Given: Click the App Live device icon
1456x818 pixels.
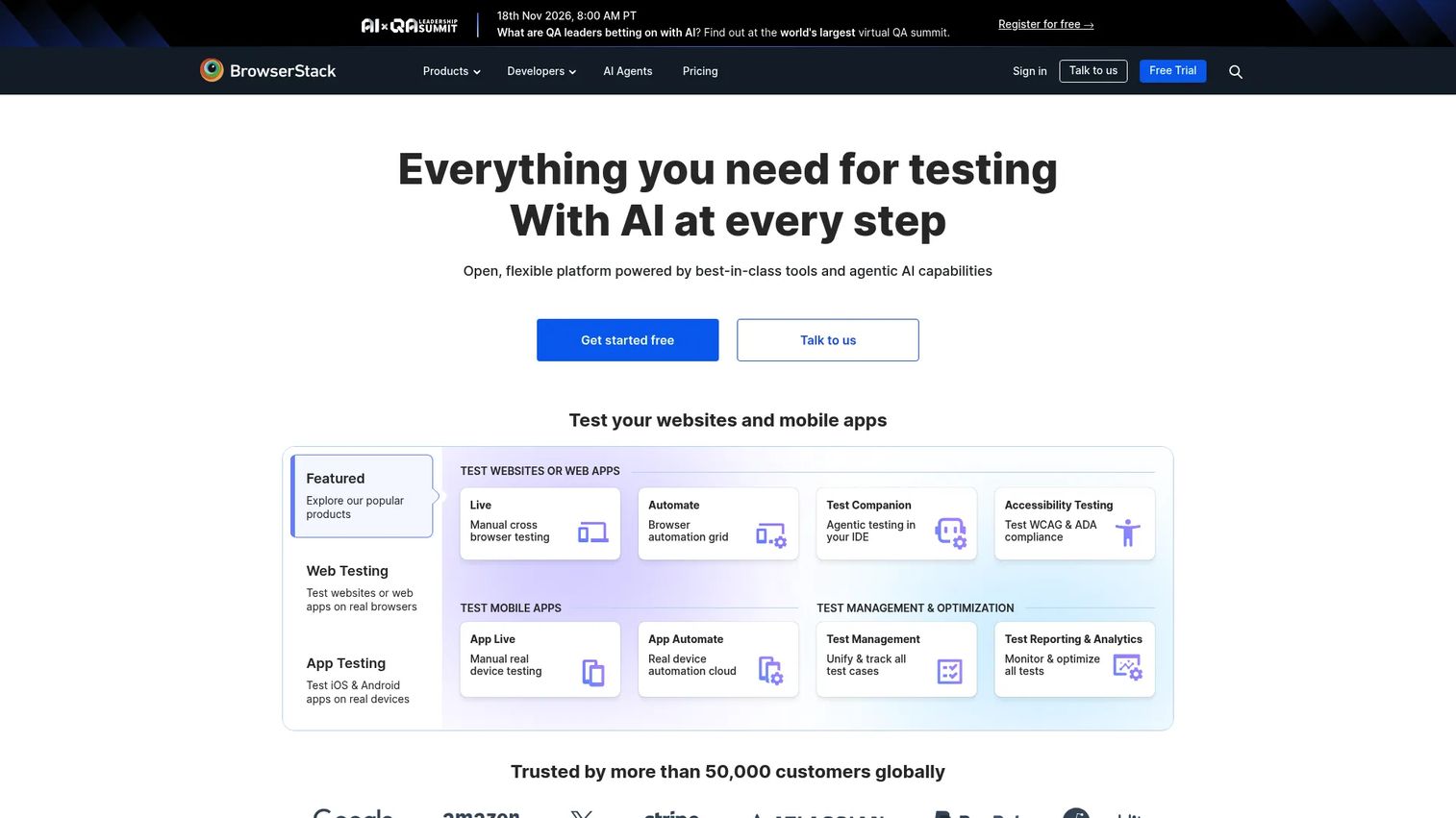Looking at the screenshot, I should point(593,672).
